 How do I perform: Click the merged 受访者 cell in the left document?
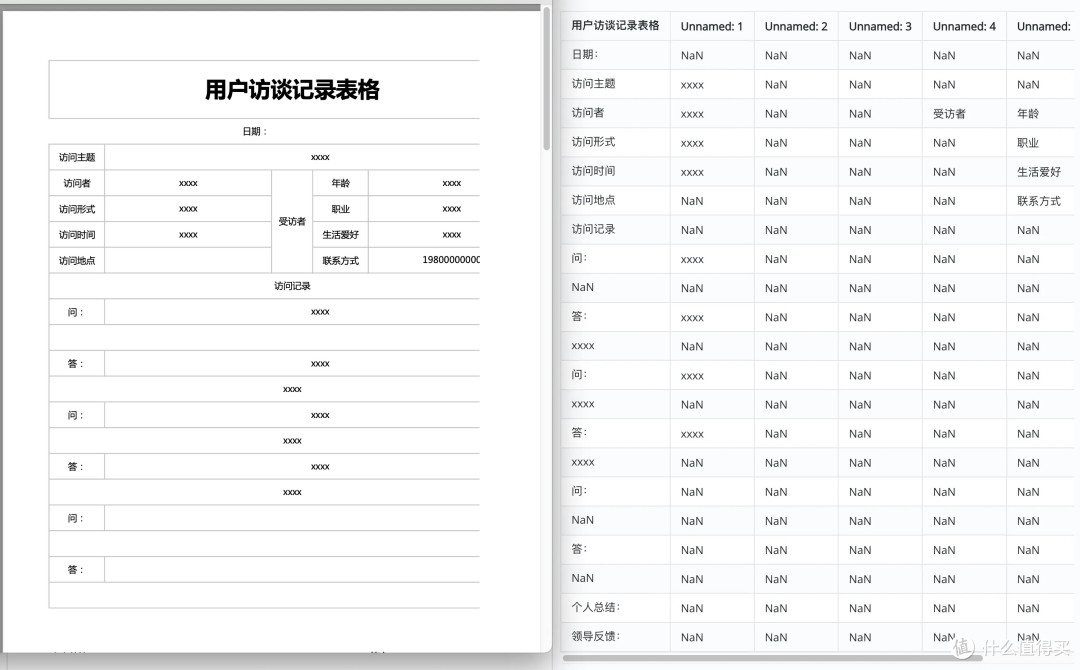point(292,222)
